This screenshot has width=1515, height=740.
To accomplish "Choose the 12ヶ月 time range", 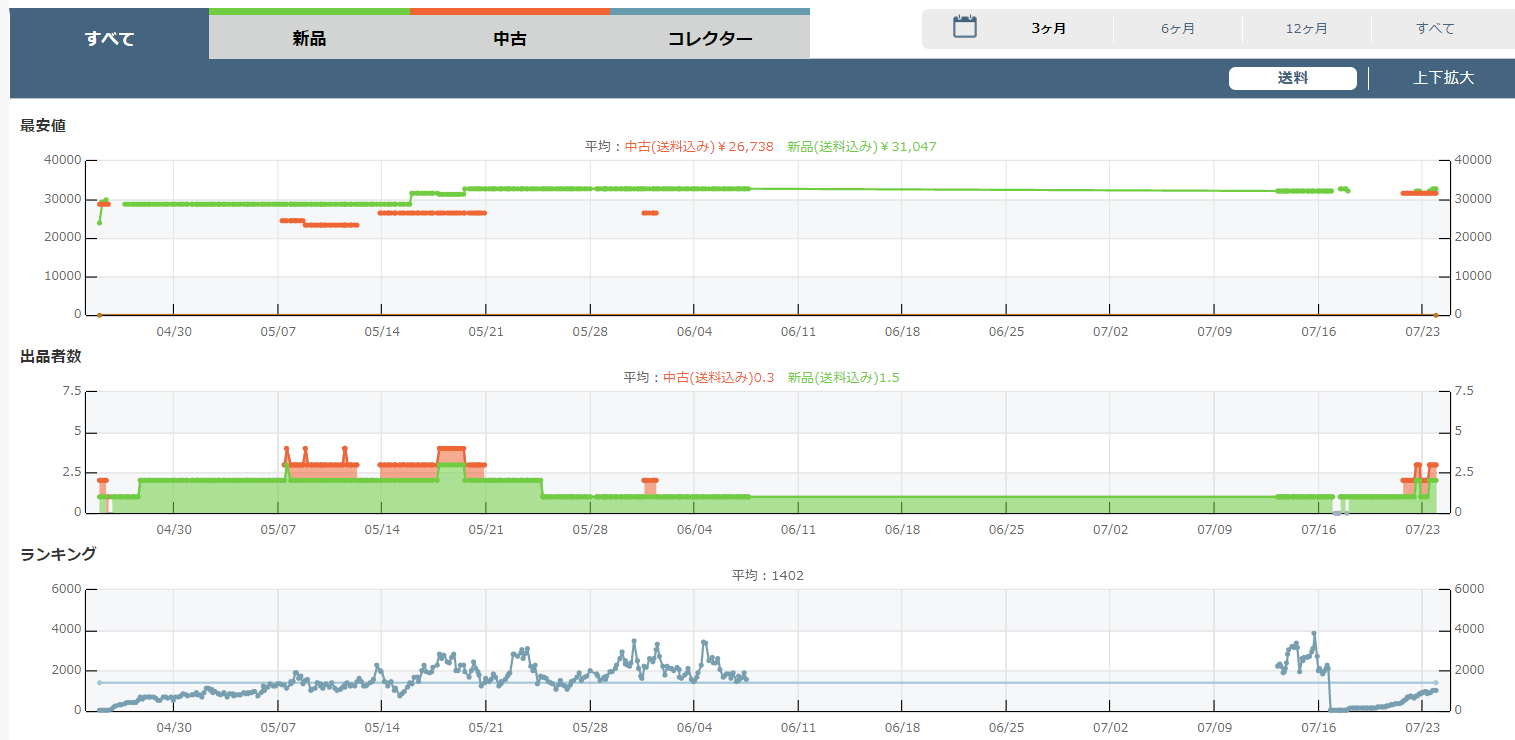I will pyautogui.click(x=1306, y=28).
